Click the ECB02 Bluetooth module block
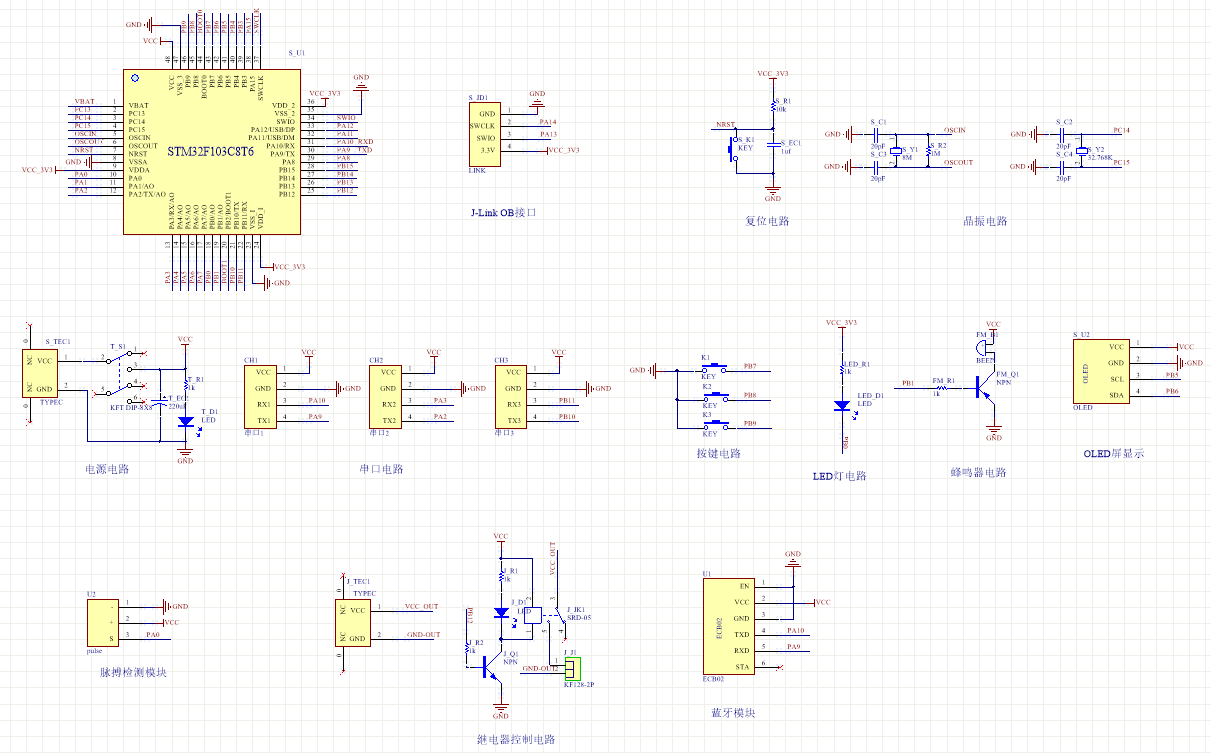This screenshot has width=1211, height=753. [729, 626]
